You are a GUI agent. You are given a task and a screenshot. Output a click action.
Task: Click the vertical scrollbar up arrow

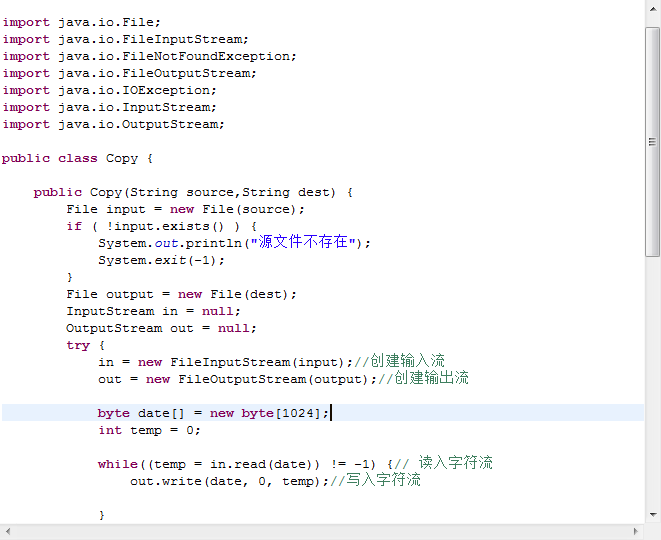point(653,10)
